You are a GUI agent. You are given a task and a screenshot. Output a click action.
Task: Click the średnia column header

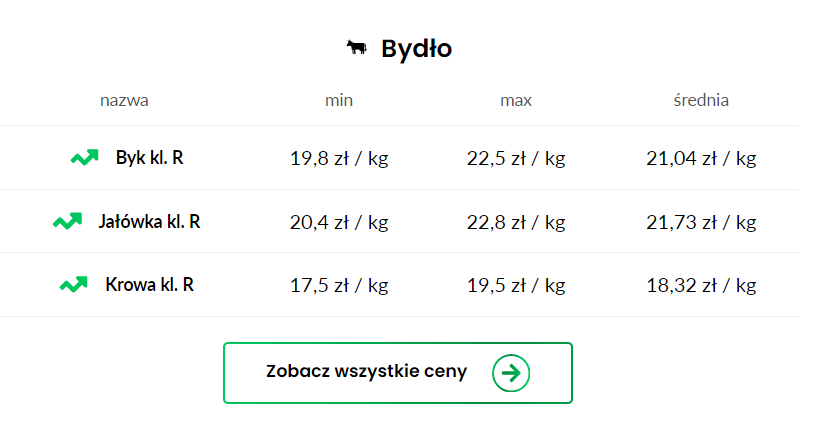701,100
